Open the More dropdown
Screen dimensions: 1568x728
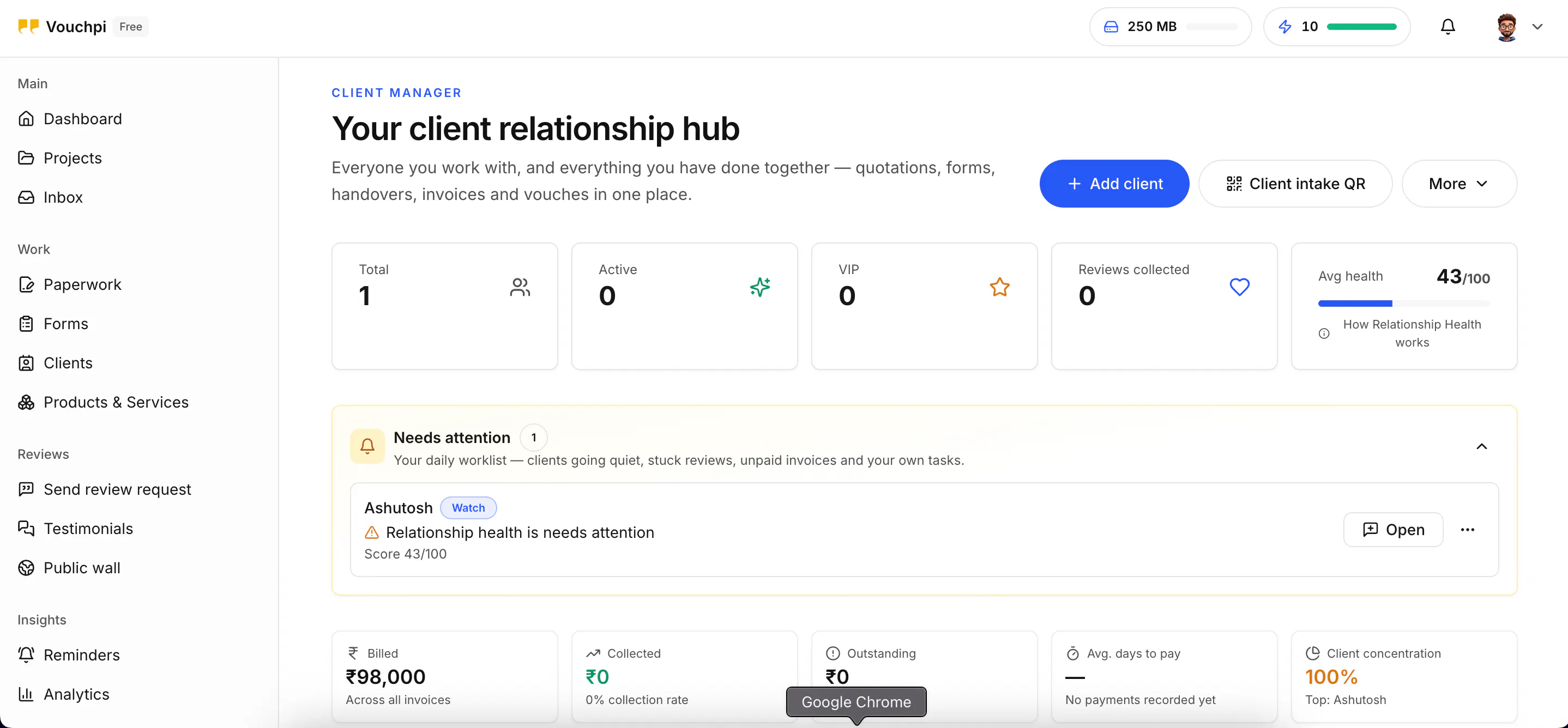pos(1459,184)
